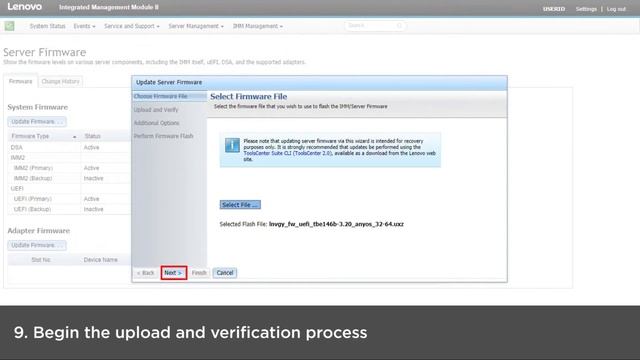This screenshot has width=640, height=360.
Task: Click the Active status of DSA
Action: [91, 147]
